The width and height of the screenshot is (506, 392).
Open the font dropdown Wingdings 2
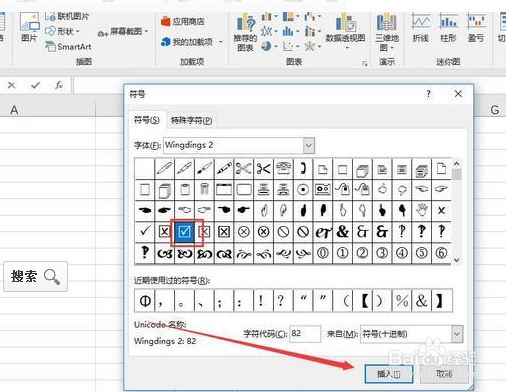(x=309, y=146)
